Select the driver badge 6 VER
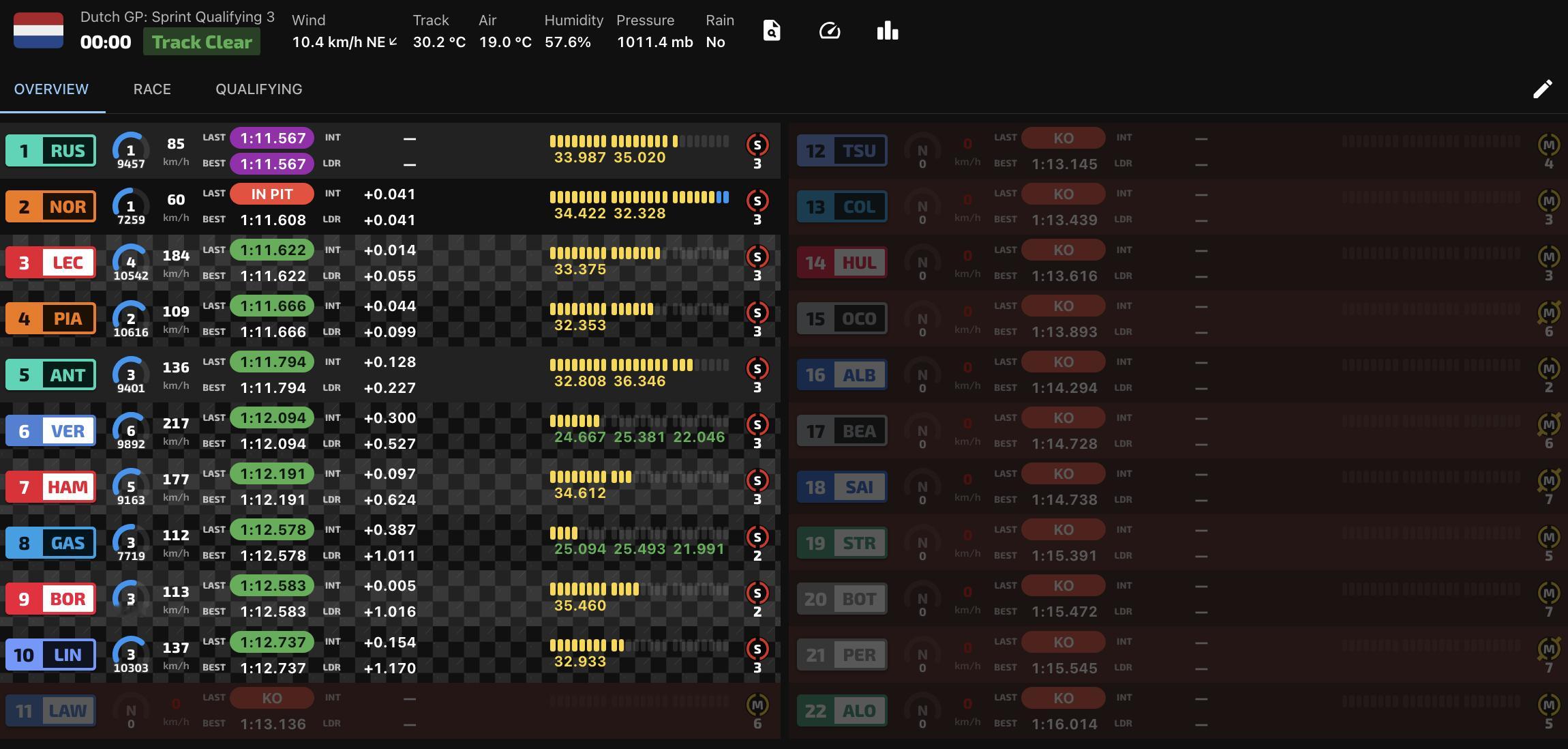1568x749 pixels. [x=50, y=430]
